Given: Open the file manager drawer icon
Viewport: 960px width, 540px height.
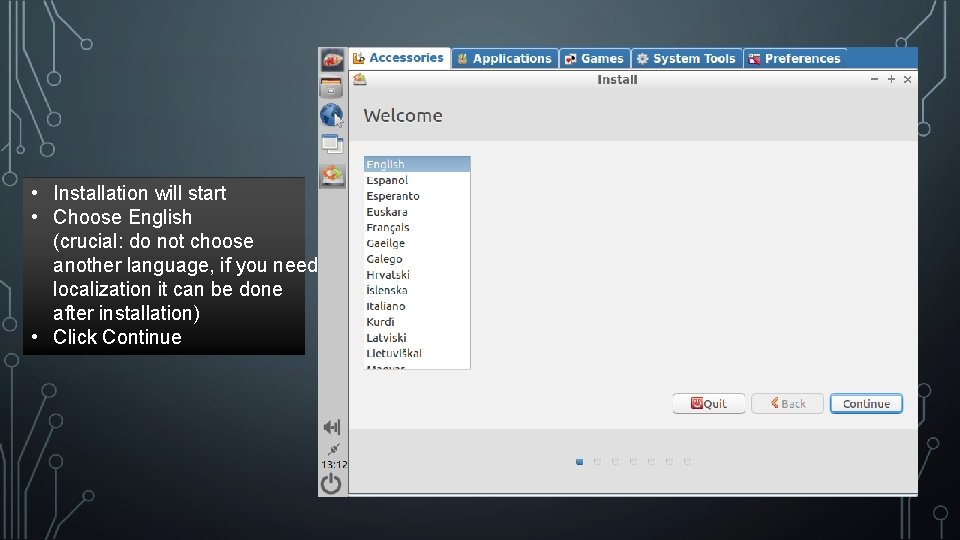Looking at the screenshot, I should tap(331, 88).
